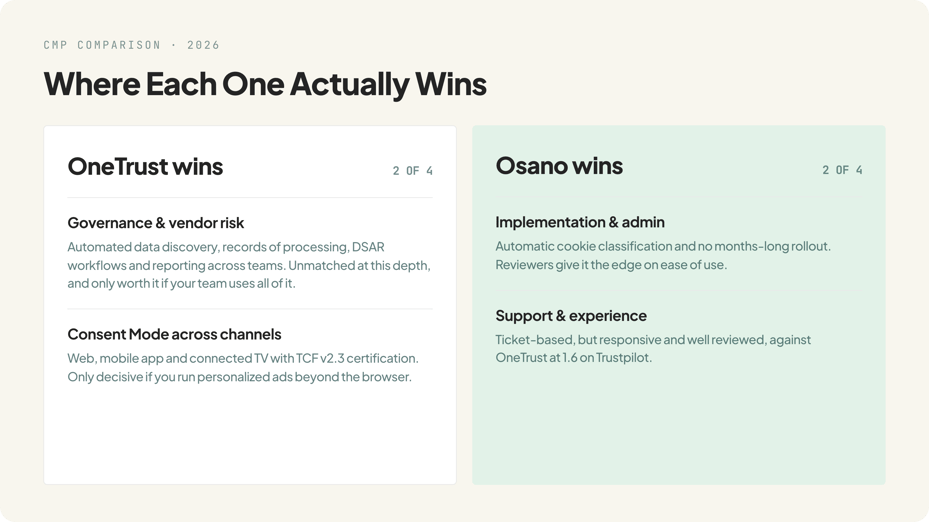
Task: Click the 'Consent Mode across channels' subheading
Action: point(174,334)
